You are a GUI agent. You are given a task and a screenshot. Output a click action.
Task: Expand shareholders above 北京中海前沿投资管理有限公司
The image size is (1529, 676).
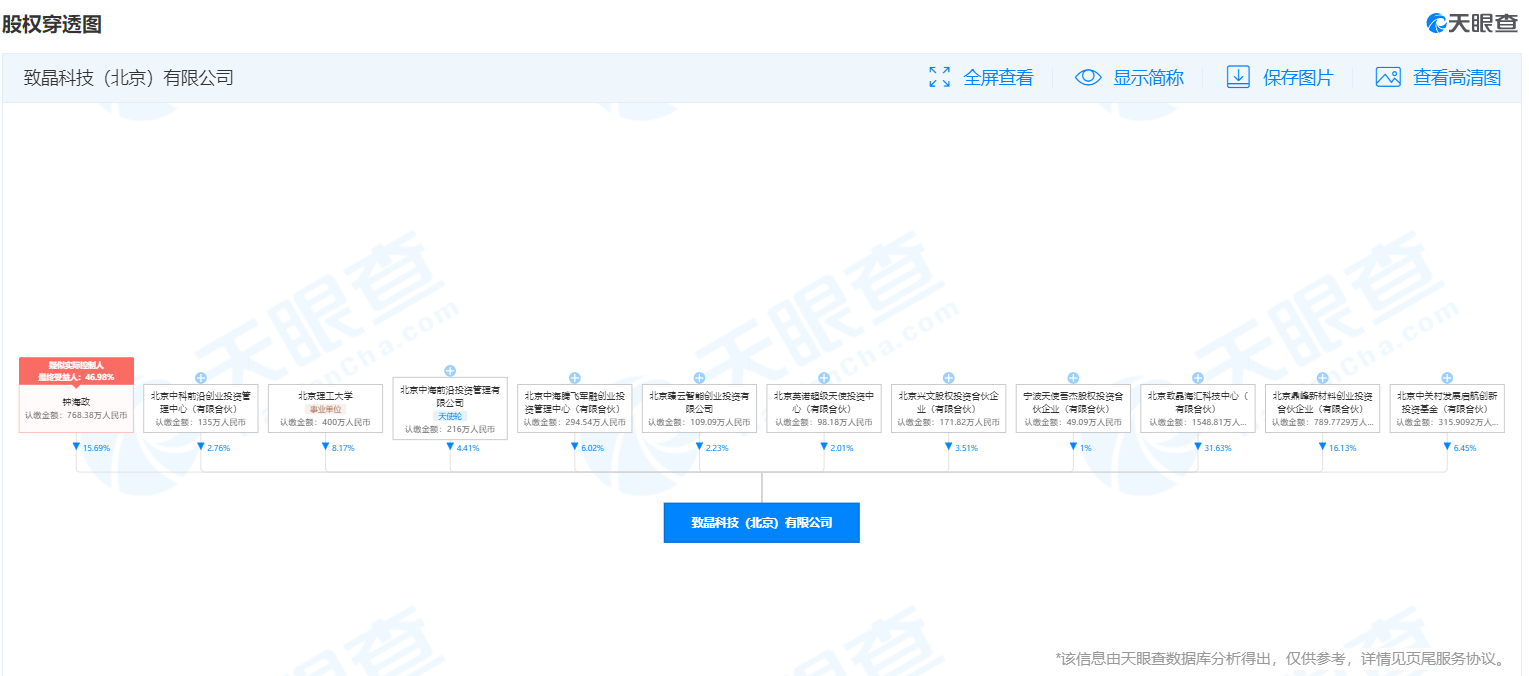[x=450, y=371]
